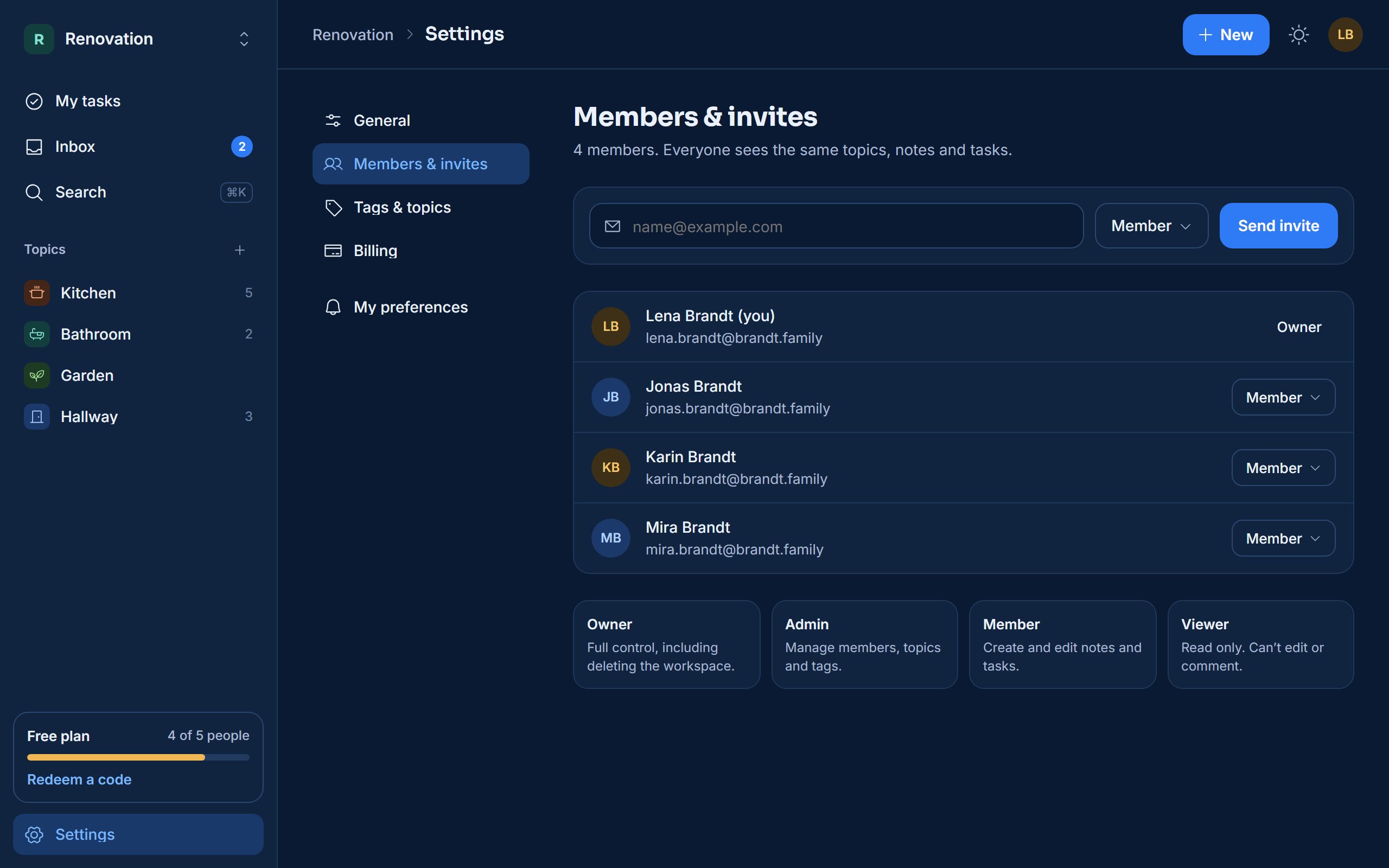Viewport: 1389px width, 868px height.
Task: Open Settings at sidebar bottom
Action: (138, 834)
